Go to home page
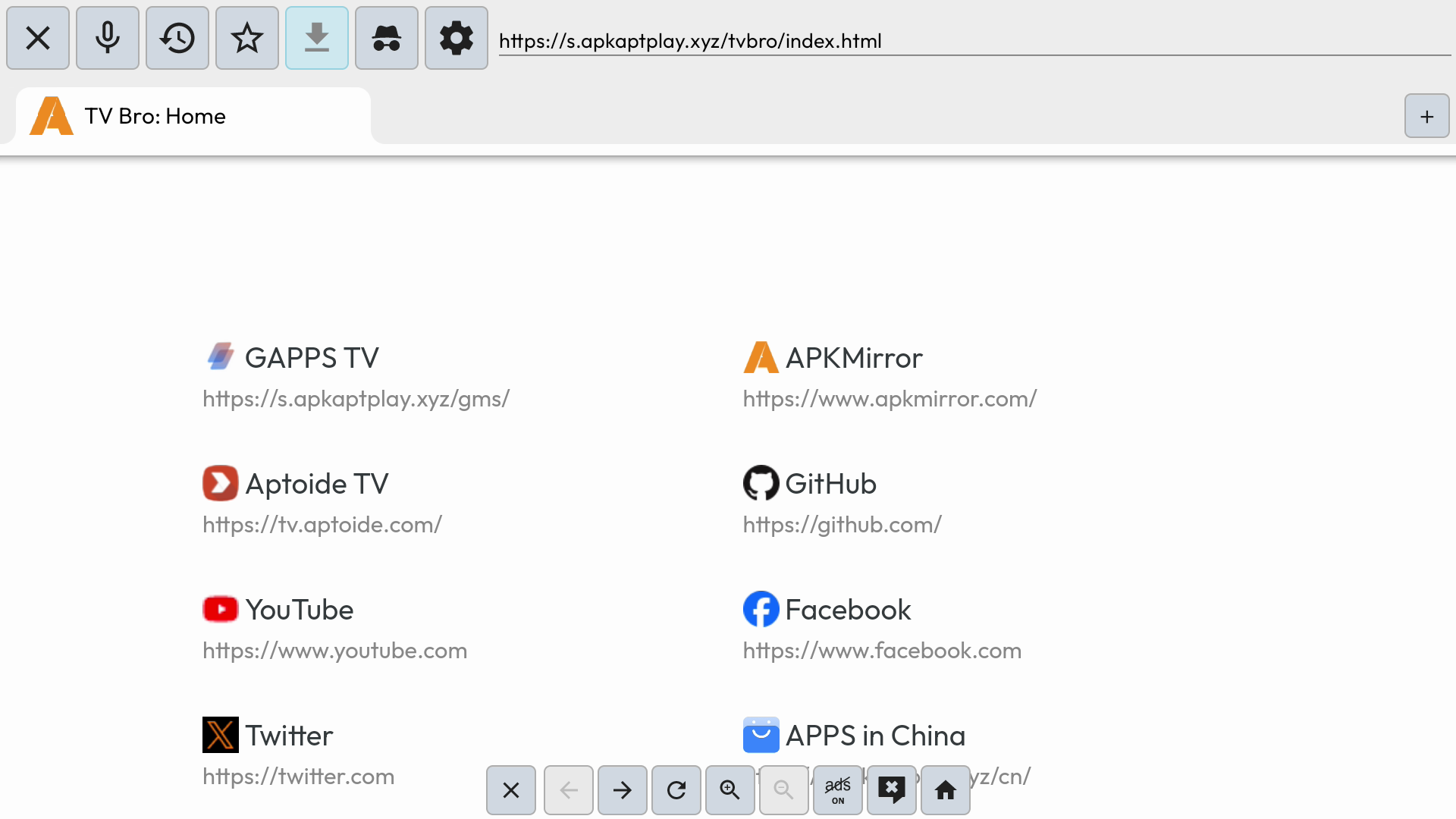Image resolution: width=1456 pixels, height=819 pixels. tap(946, 790)
